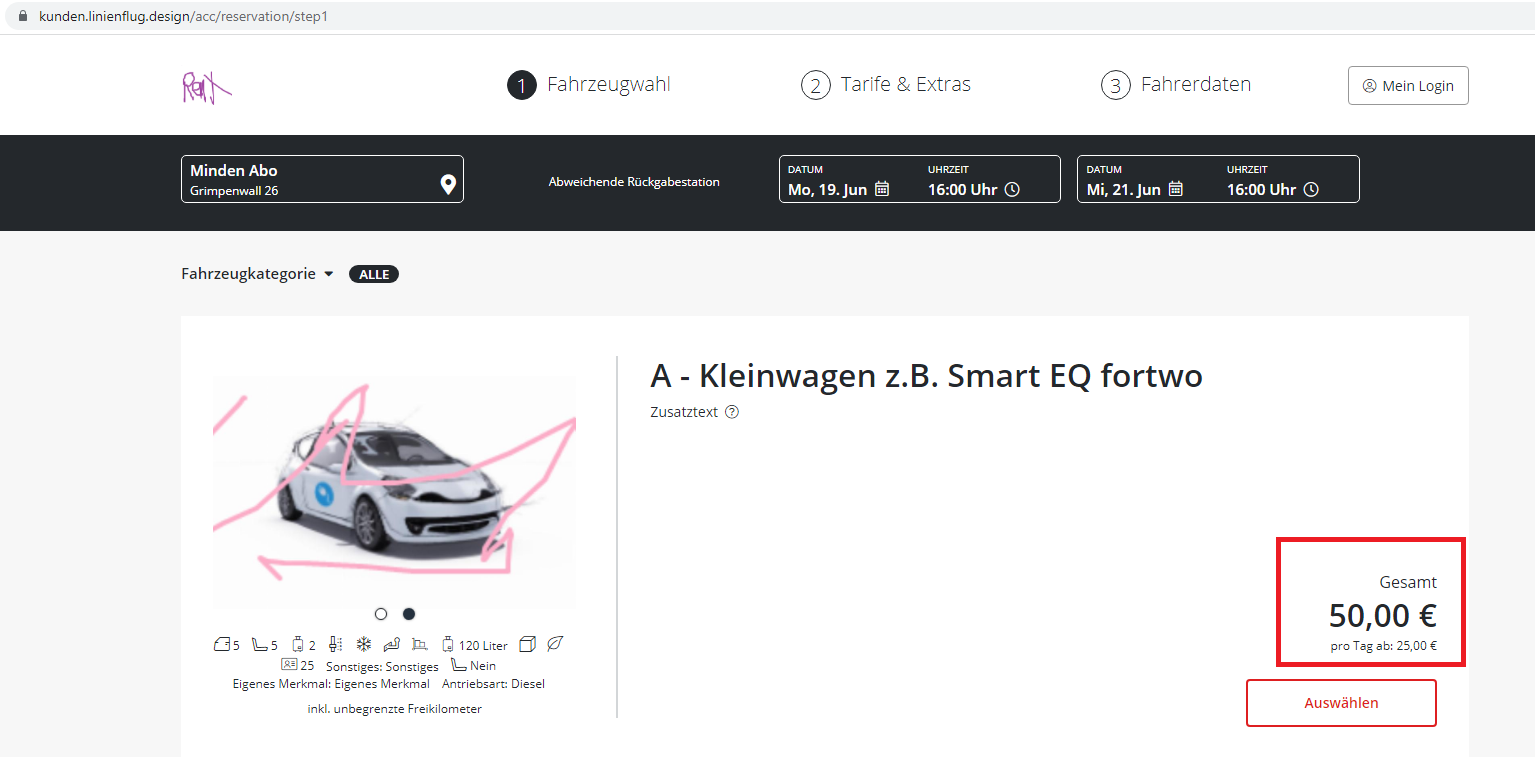Toggle the ALLE category filter pill

[373, 274]
